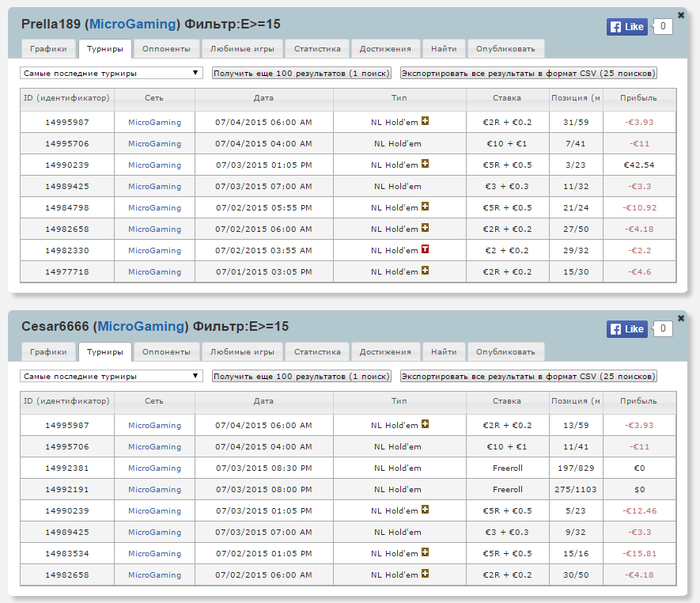Click rebuy icon in Prella189 row 14982658
Screen dimensions: 700x603
425,228
